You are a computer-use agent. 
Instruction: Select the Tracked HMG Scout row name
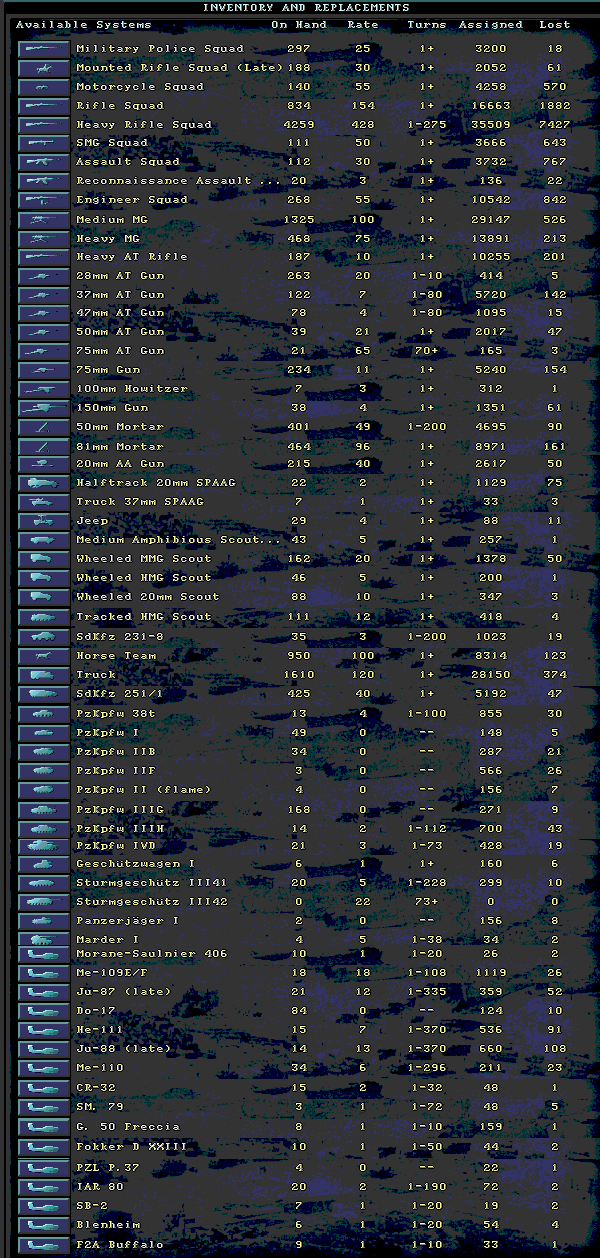pyautogui.click(x=144, y=617)
